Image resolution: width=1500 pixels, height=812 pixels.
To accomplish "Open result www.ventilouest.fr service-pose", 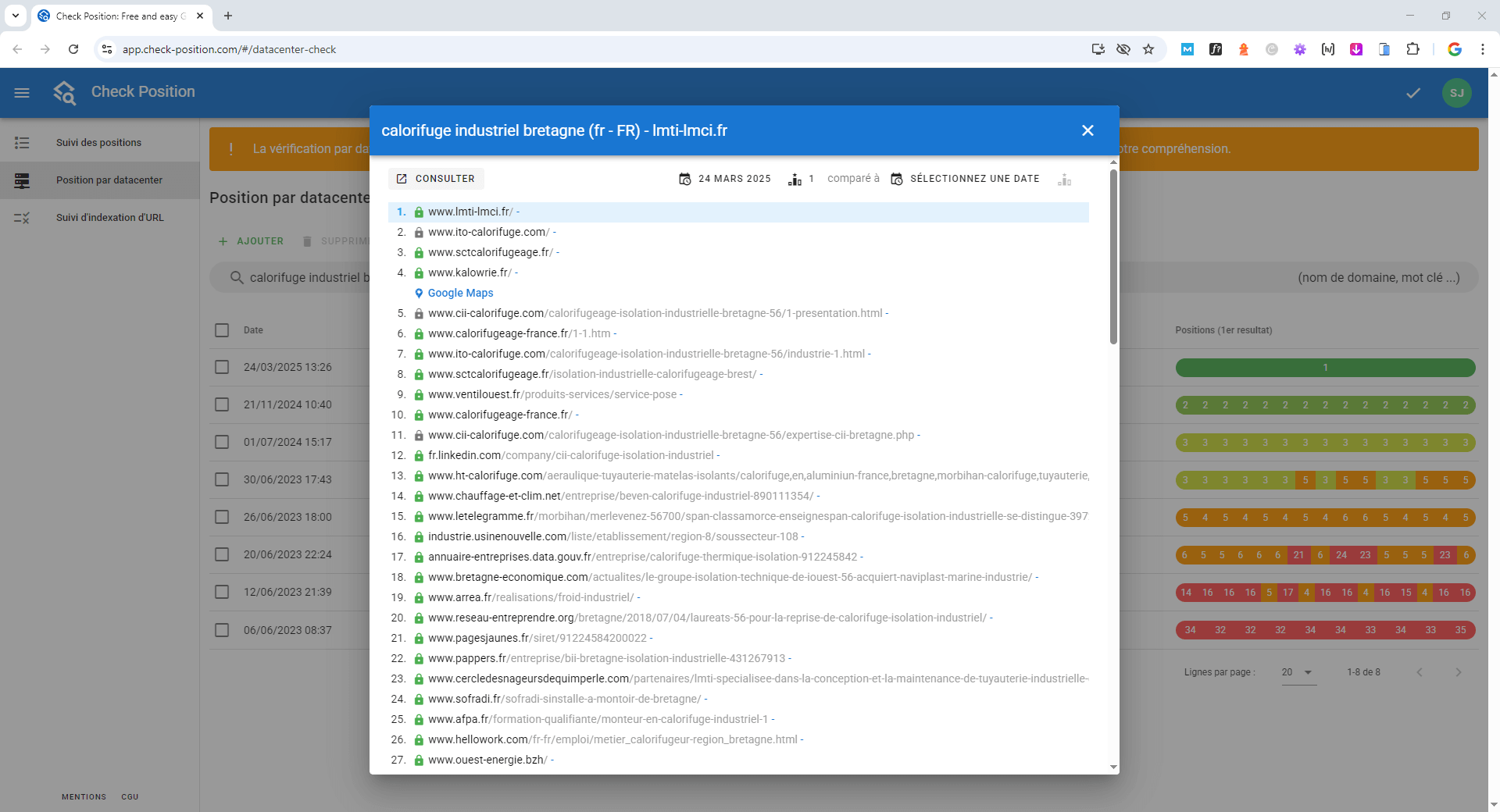I will click(553, 394).
